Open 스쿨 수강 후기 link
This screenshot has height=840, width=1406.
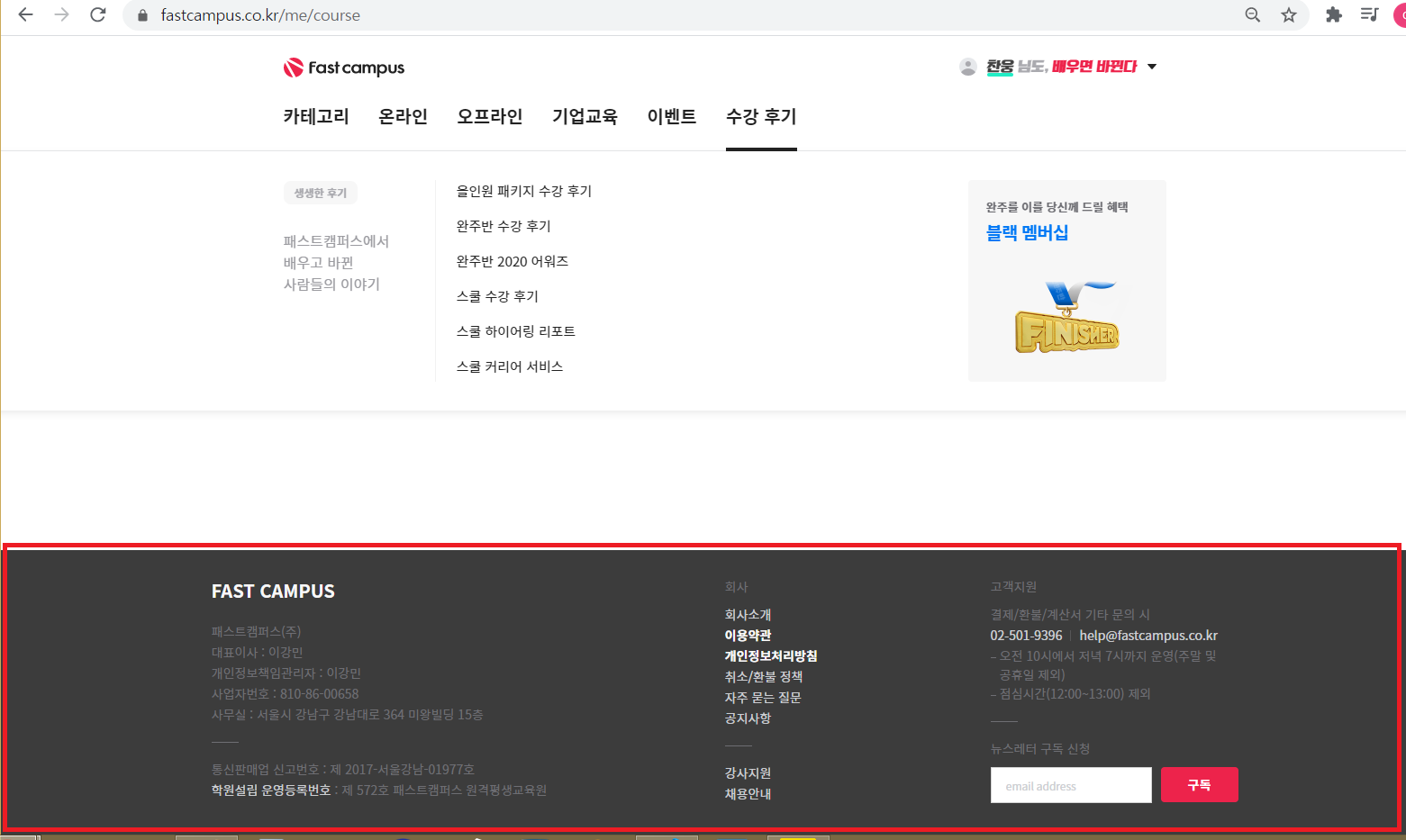click(x=497, y=296)
